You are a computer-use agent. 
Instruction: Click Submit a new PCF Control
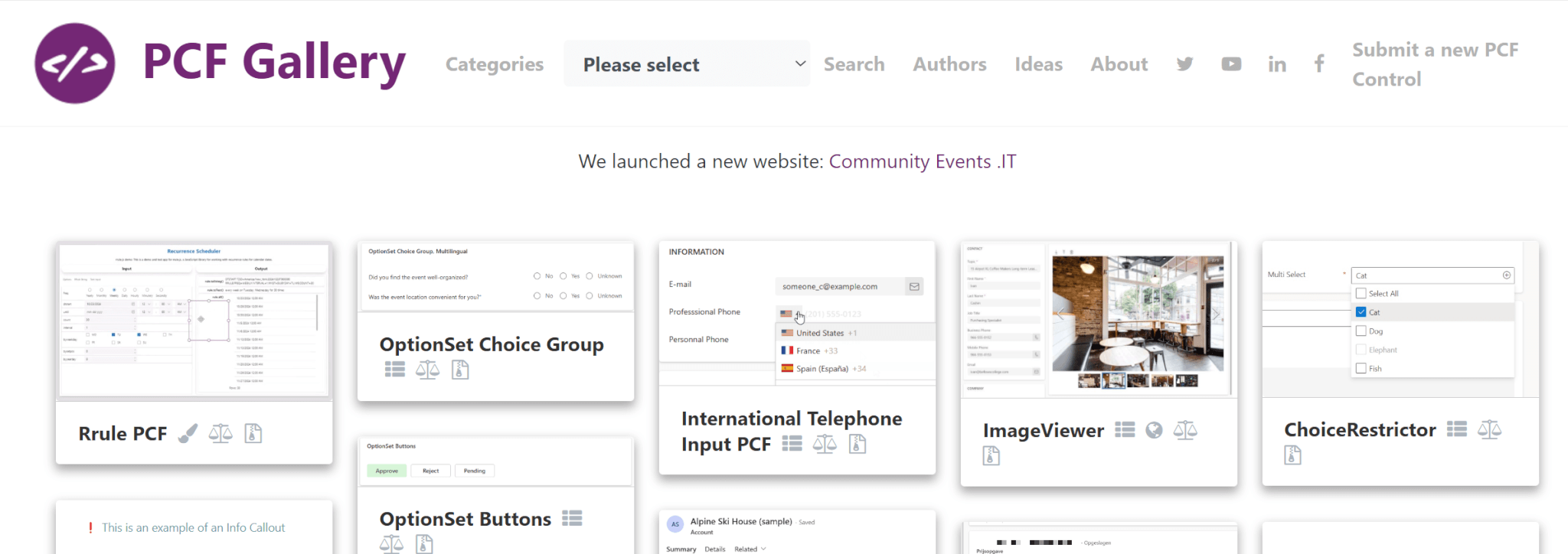pos(1434,64)
